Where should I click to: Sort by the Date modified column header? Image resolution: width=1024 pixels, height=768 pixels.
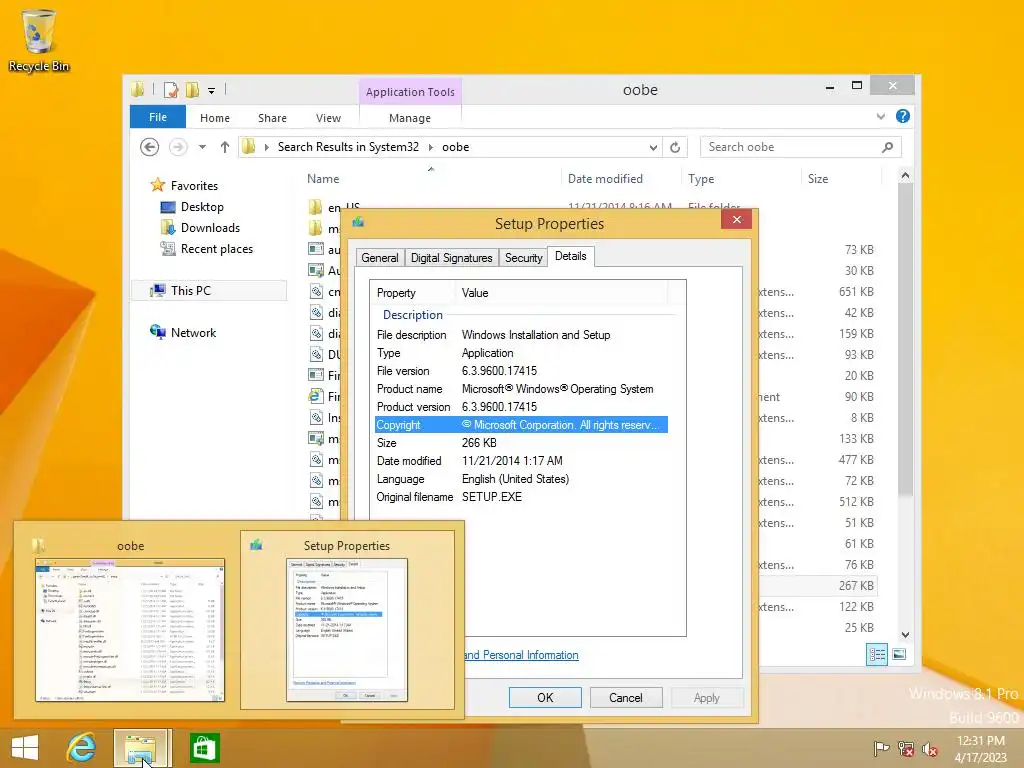pyautogui.click(x=605, y=178)
